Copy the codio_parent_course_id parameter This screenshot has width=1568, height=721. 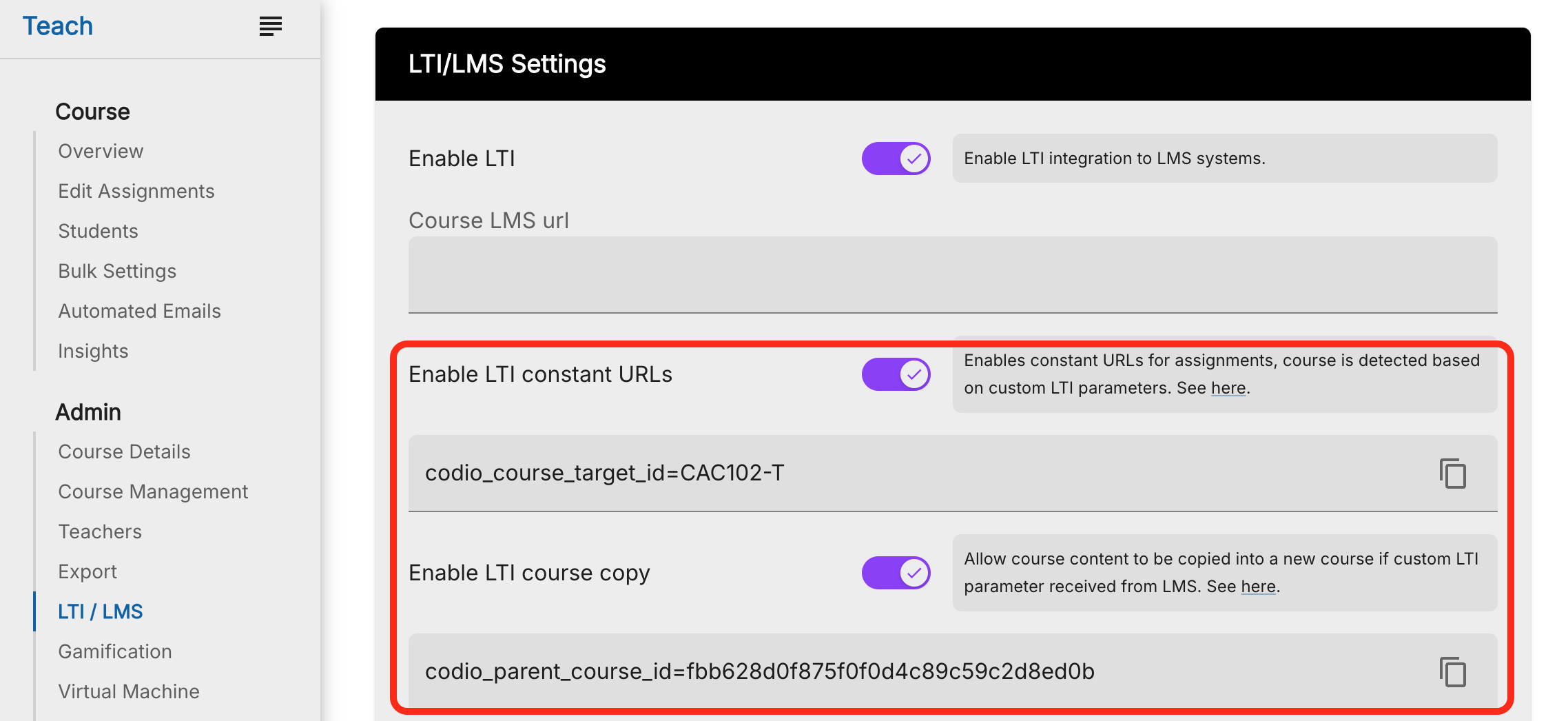1452,672
